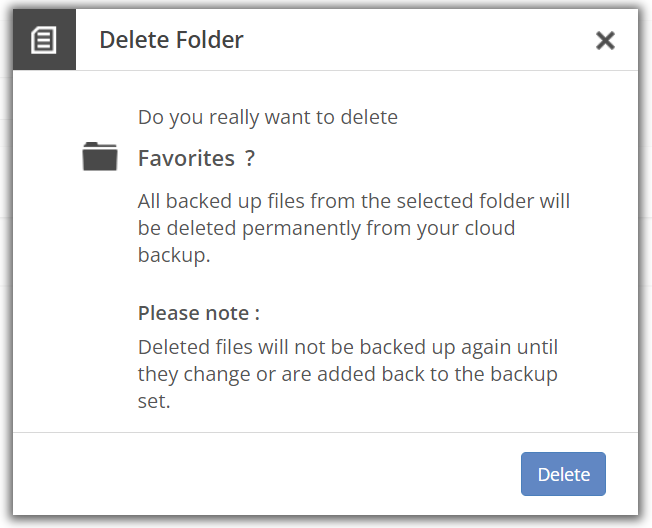
Task: Click the "Please note :" heading
Action: click(199, 313)
